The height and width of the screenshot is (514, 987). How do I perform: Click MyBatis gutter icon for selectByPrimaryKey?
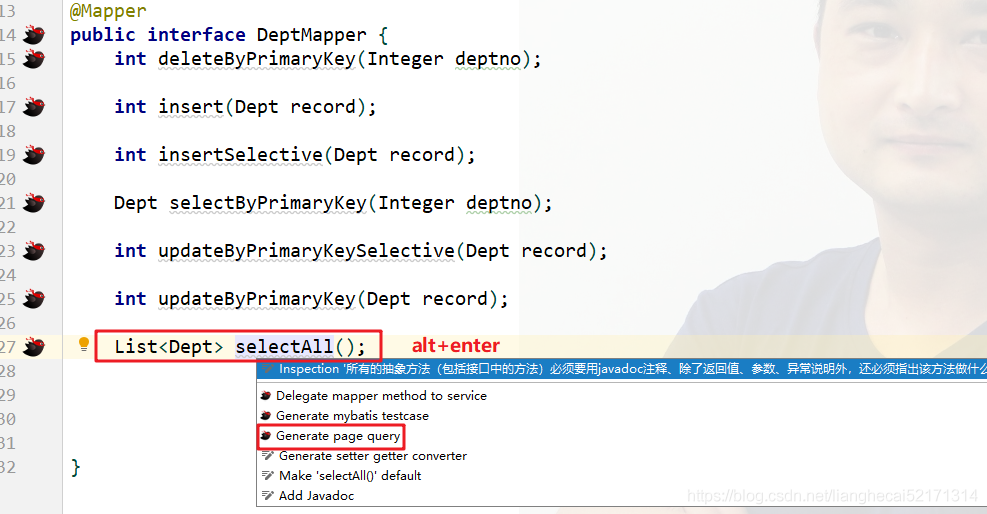[x=34, y=203]
